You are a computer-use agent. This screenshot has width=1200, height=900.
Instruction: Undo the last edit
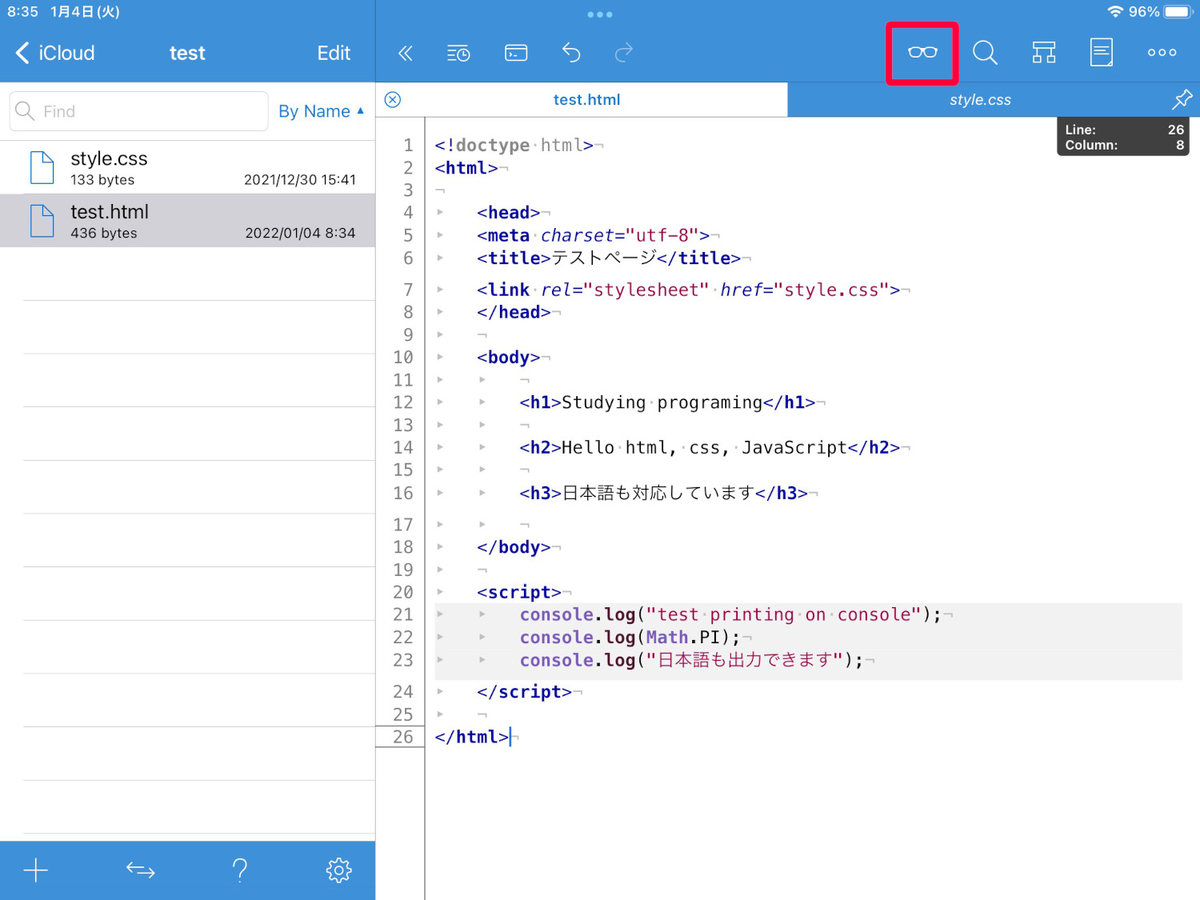pos(571,53)
